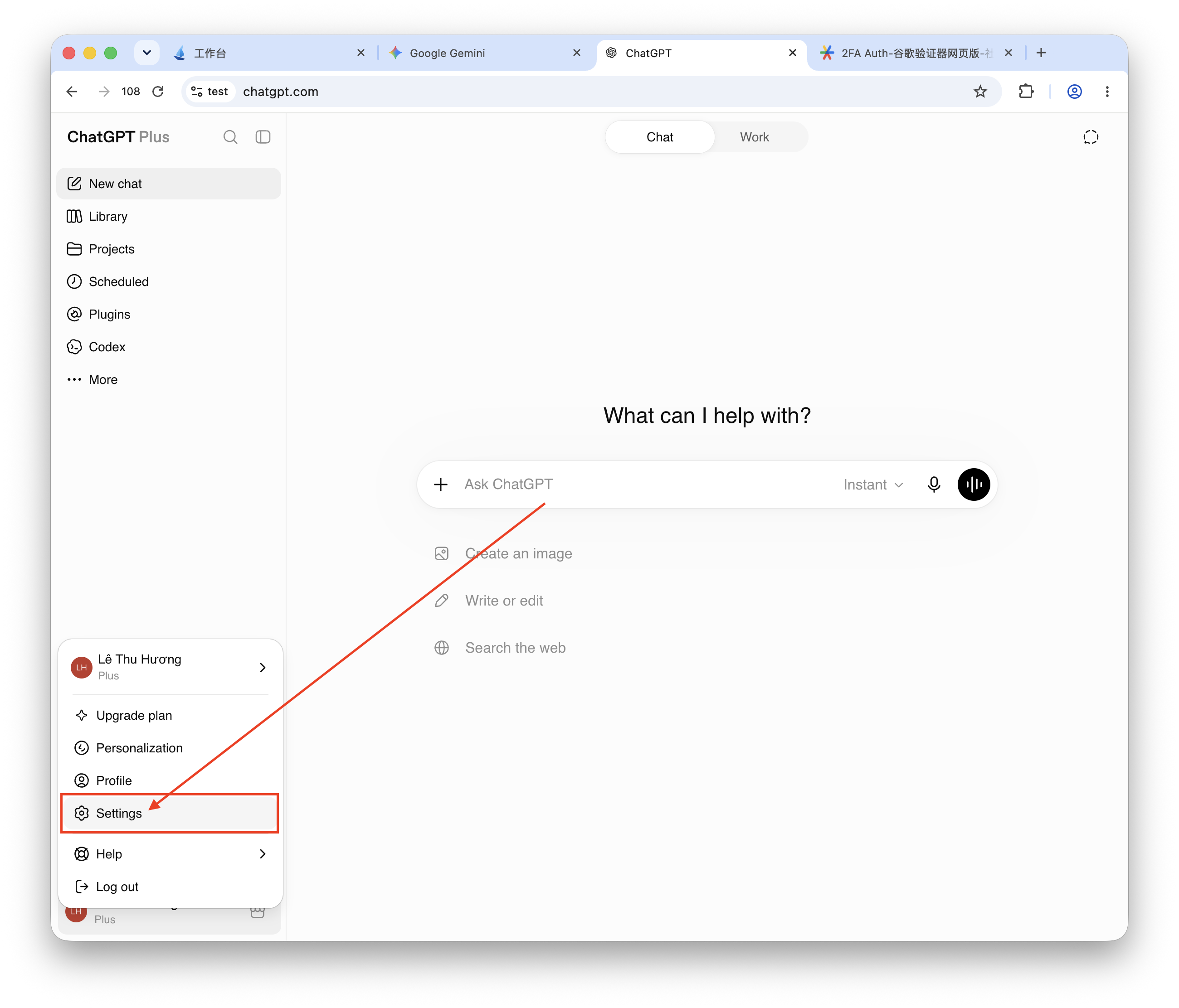Open Scheduled in the sidebar
This screenshot has height=1008, width=1179.
pyautogui.click(x=168, y=281)
